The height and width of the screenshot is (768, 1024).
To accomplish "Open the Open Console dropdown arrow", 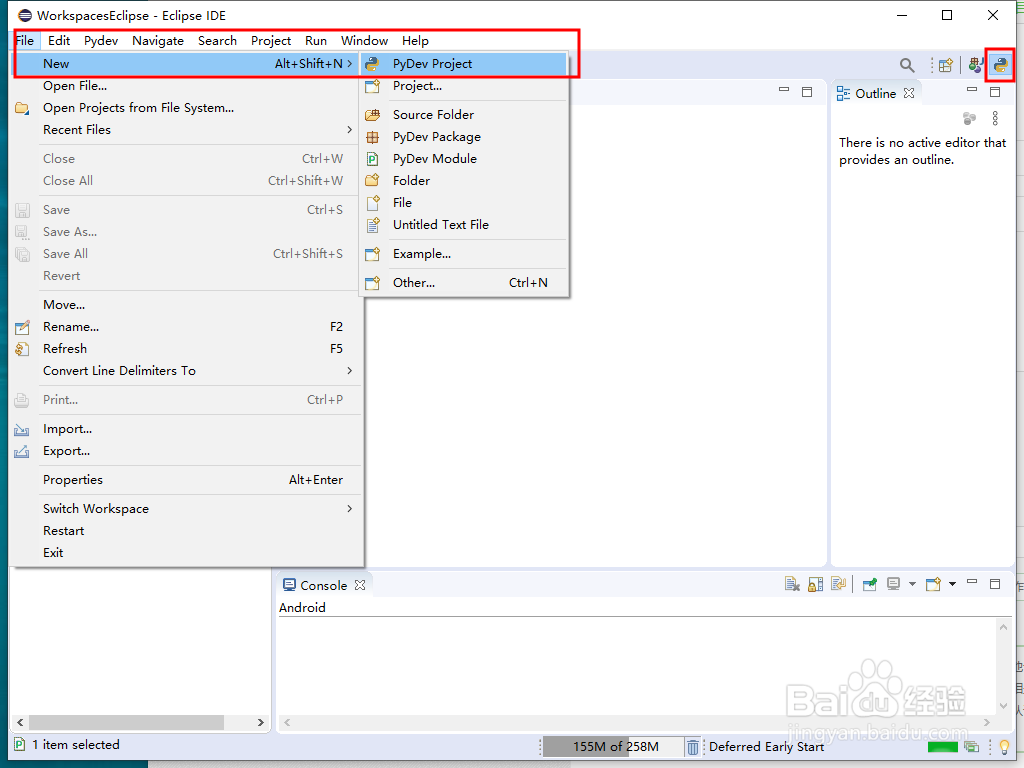I will [952, 584].
